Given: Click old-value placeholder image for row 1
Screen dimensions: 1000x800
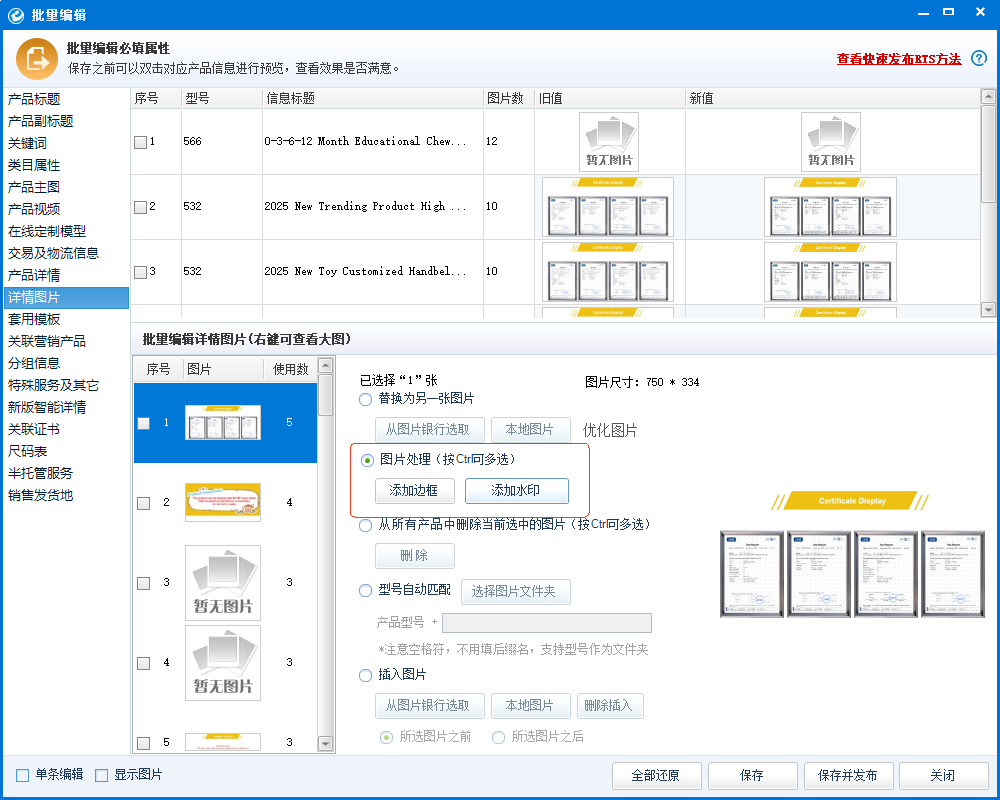Looking at the screenshot, I should (x=608, y=141).
